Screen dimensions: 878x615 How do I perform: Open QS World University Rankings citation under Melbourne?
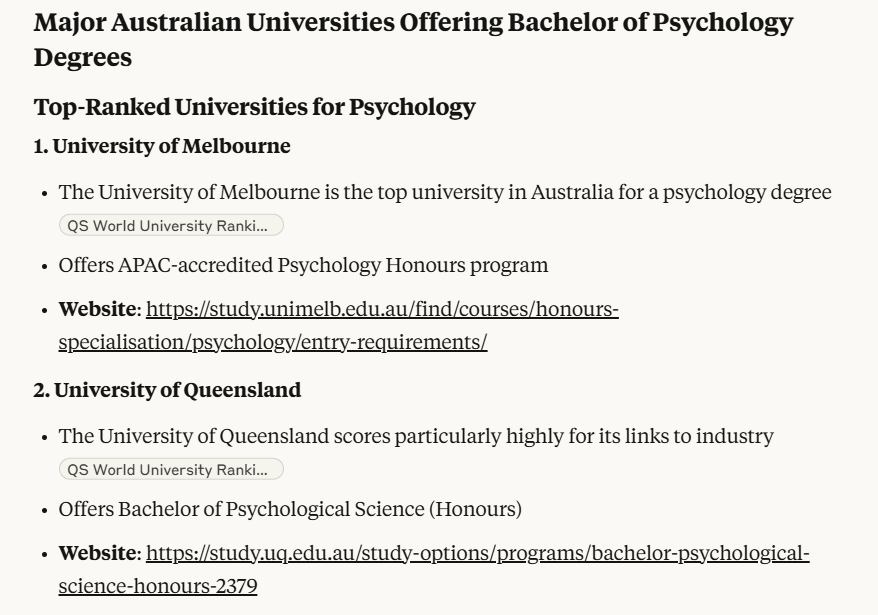(171, 225)
